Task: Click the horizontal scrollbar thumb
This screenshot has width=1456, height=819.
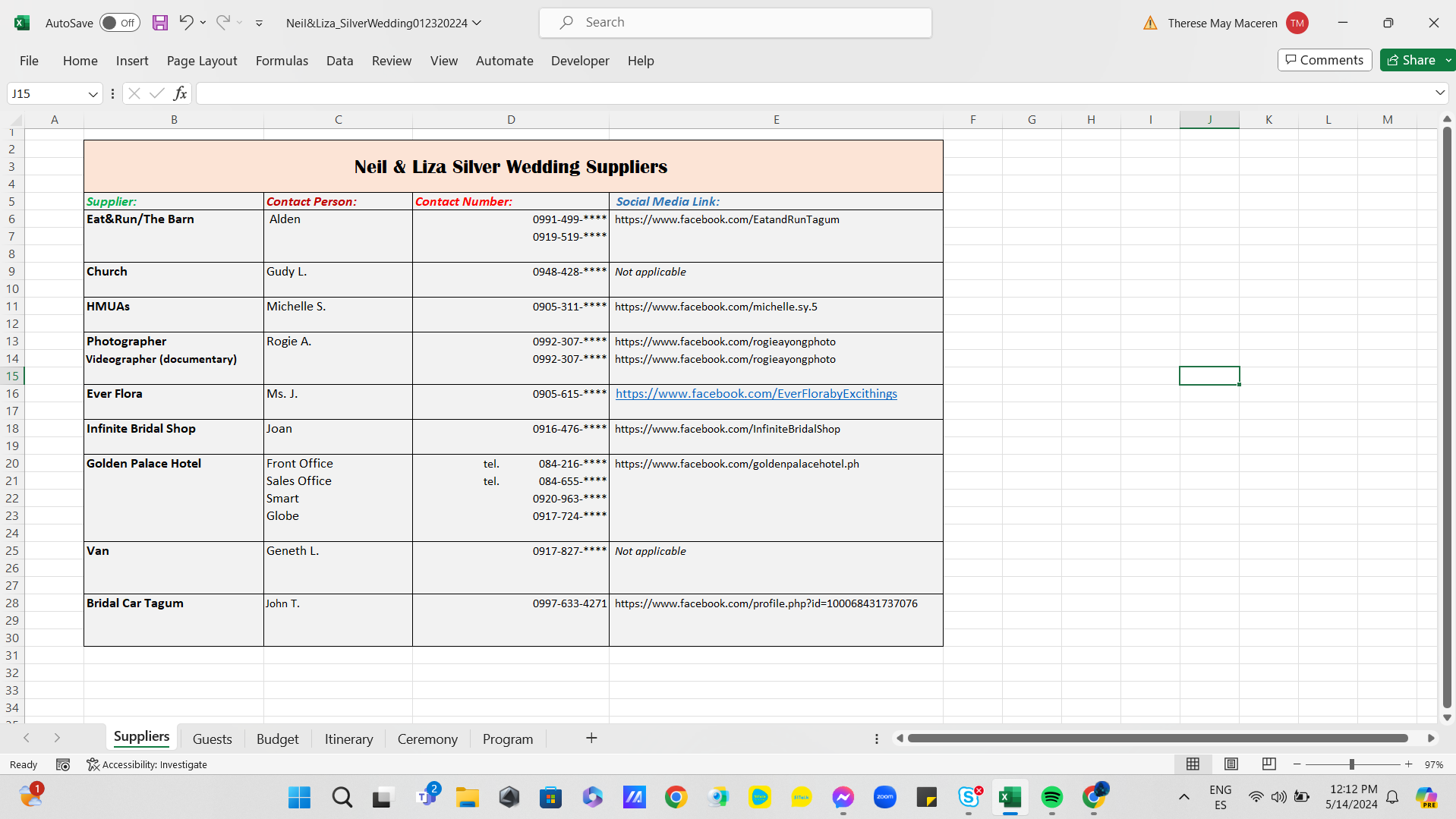Action: pyautogui.click(x=1158, y=738)
